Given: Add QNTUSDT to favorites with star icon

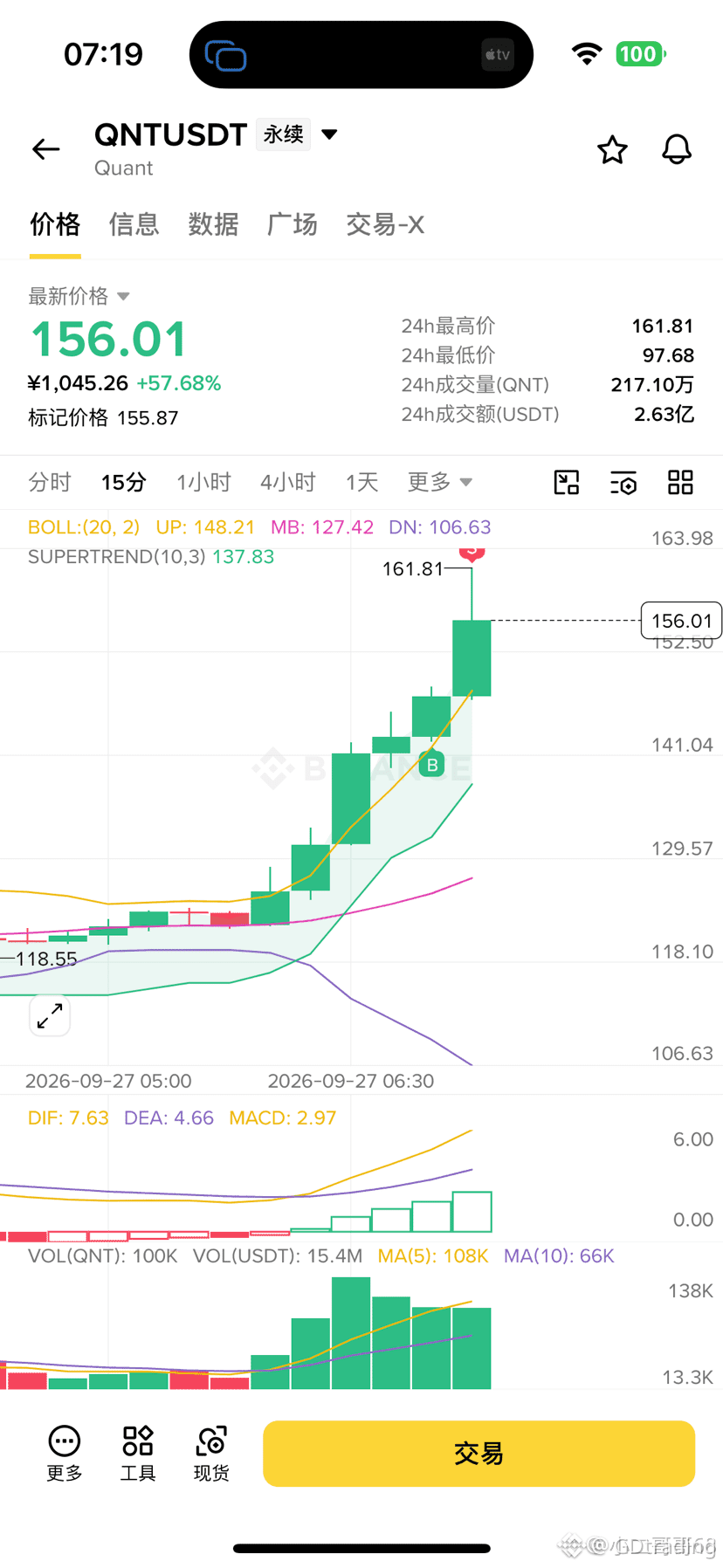Looking at the screenshot, I should (612, 149).
